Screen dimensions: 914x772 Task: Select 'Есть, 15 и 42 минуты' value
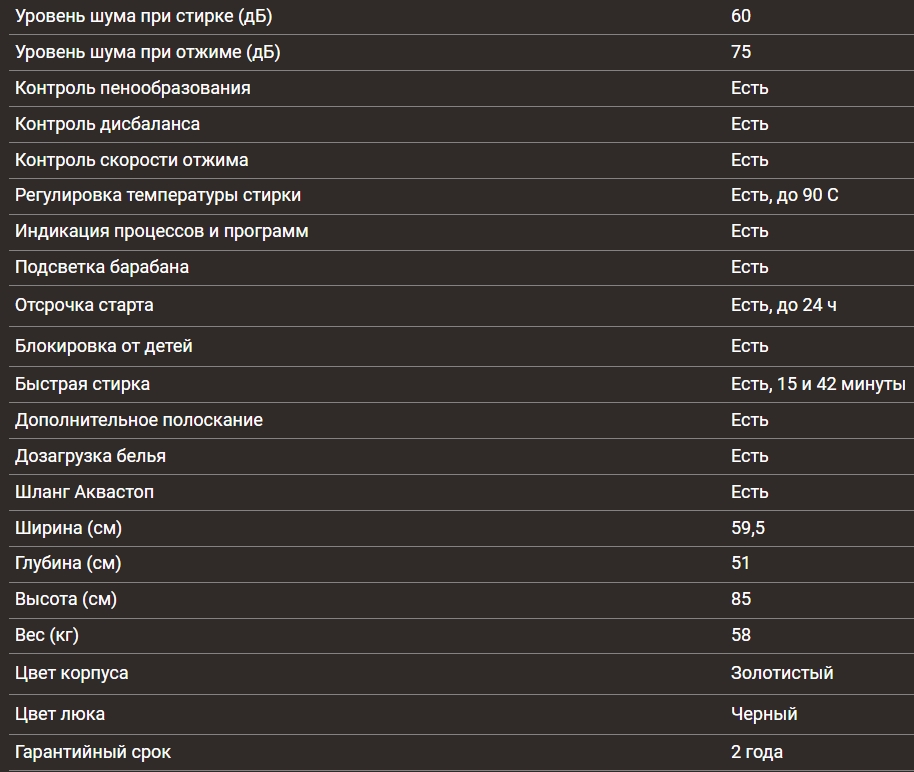point(818,384)
